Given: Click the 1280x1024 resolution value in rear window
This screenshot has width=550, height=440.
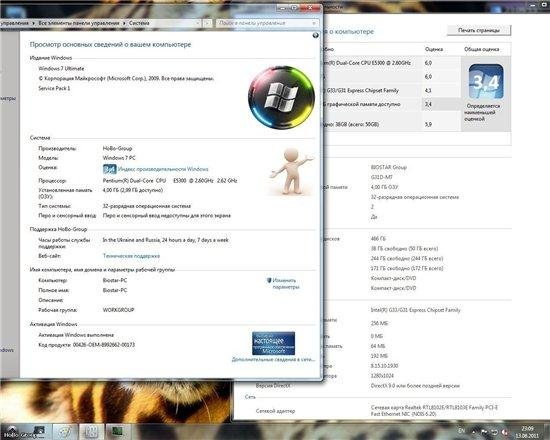Looking at the screenshot, I should [x=381, y=376].
